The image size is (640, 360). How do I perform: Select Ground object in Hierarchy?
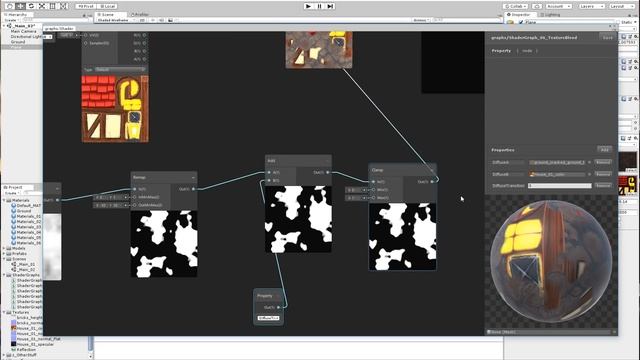(18, 42)
